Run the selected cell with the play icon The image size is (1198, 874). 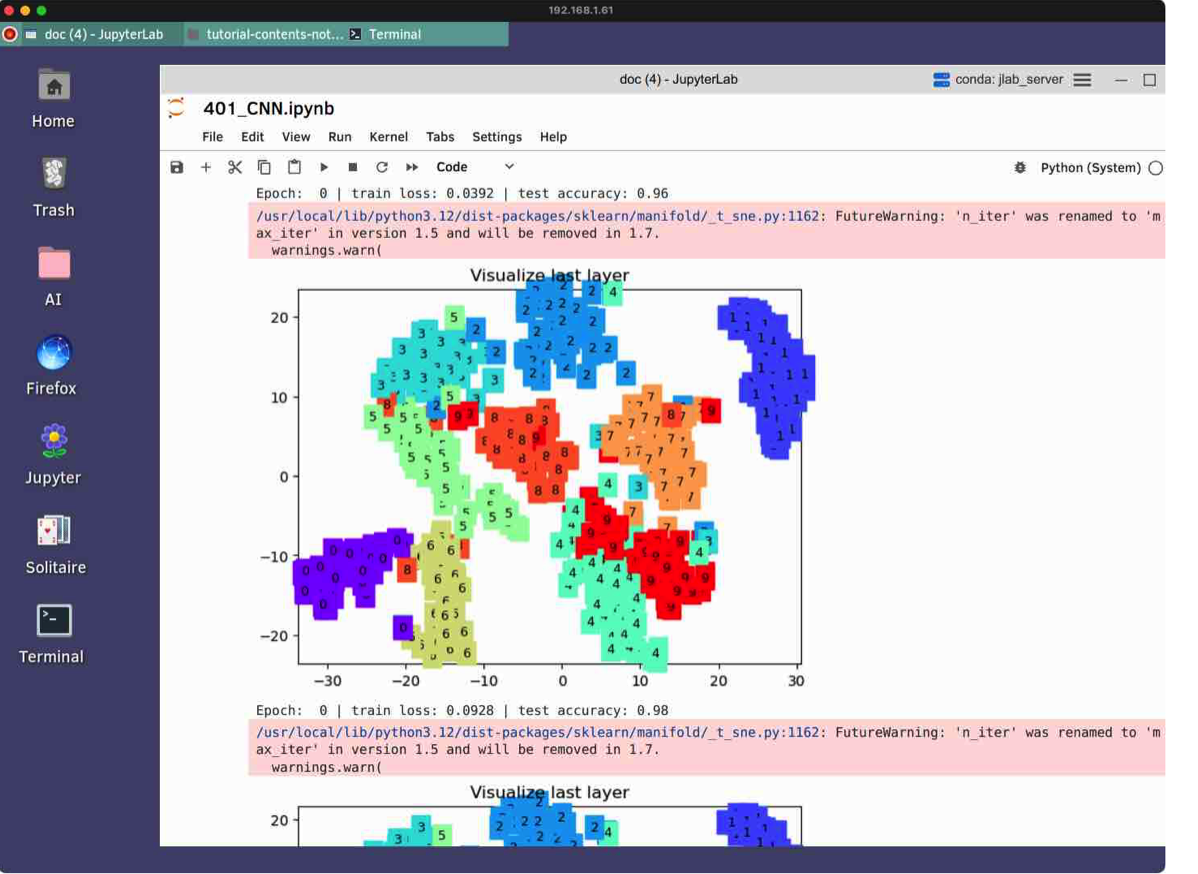(x=324, y=167)
